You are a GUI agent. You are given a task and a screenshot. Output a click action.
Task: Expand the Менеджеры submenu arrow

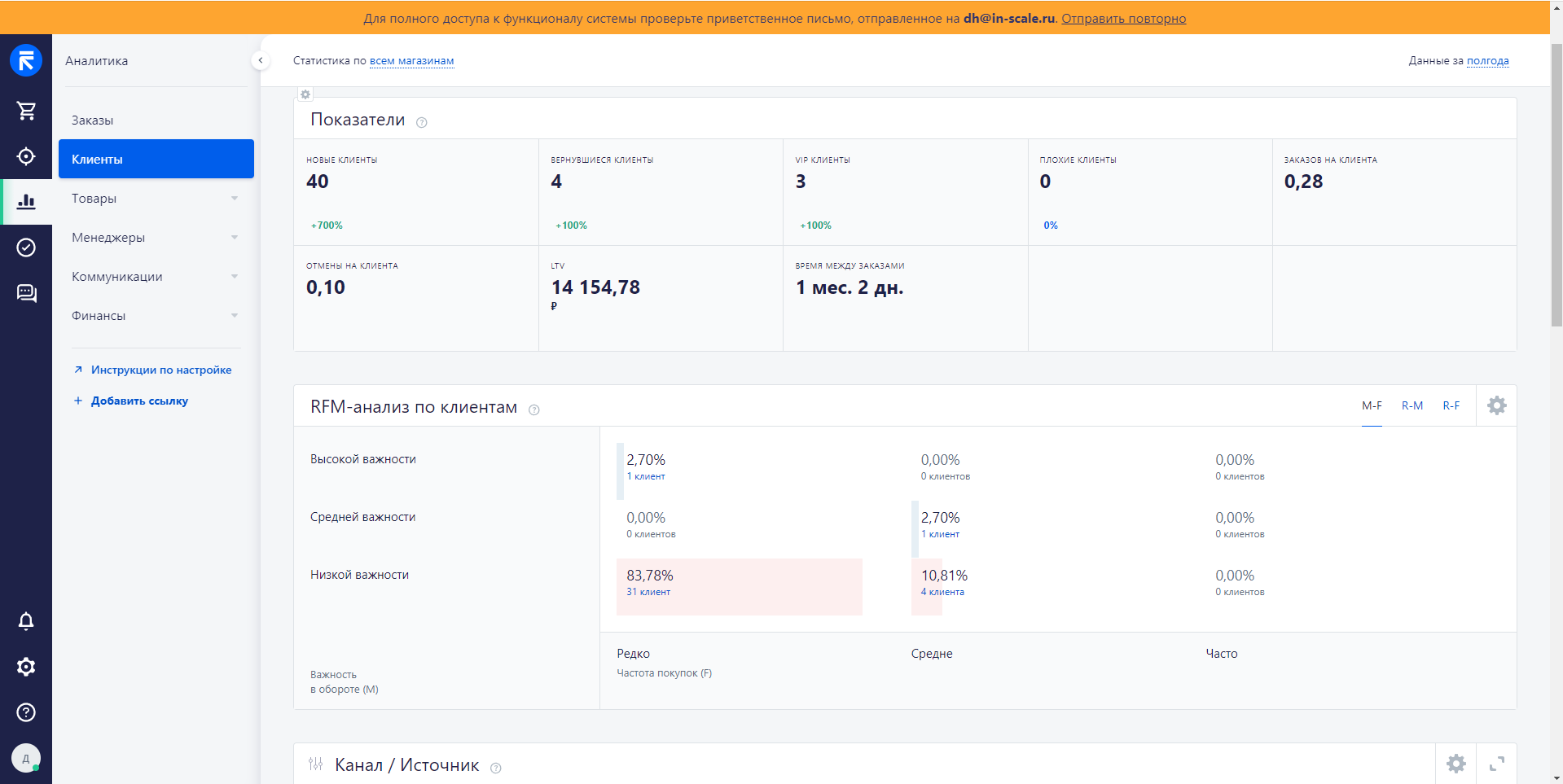[235, 238]
